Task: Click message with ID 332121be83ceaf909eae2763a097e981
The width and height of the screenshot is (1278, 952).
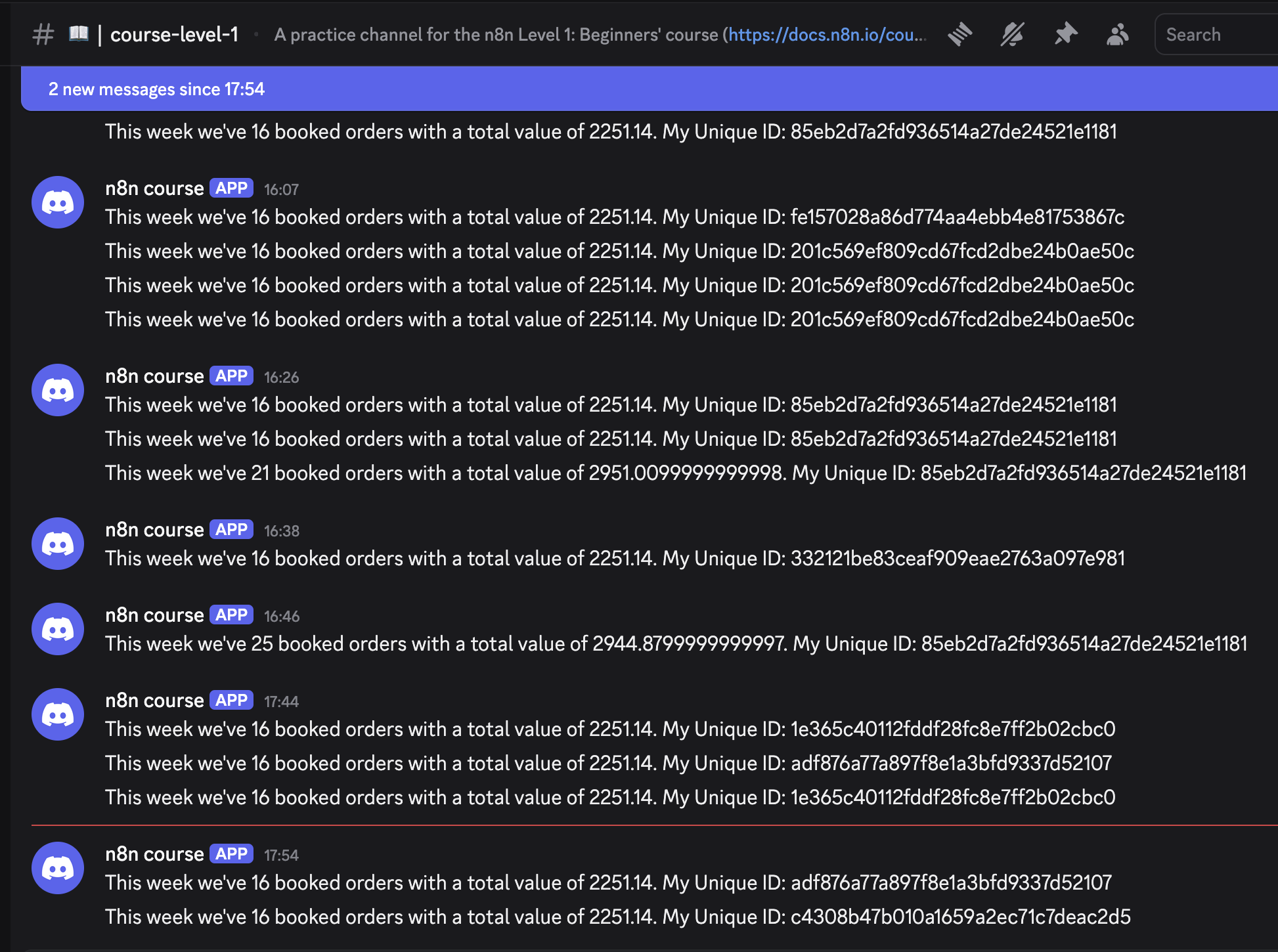Action: click(x=615, y=559)
